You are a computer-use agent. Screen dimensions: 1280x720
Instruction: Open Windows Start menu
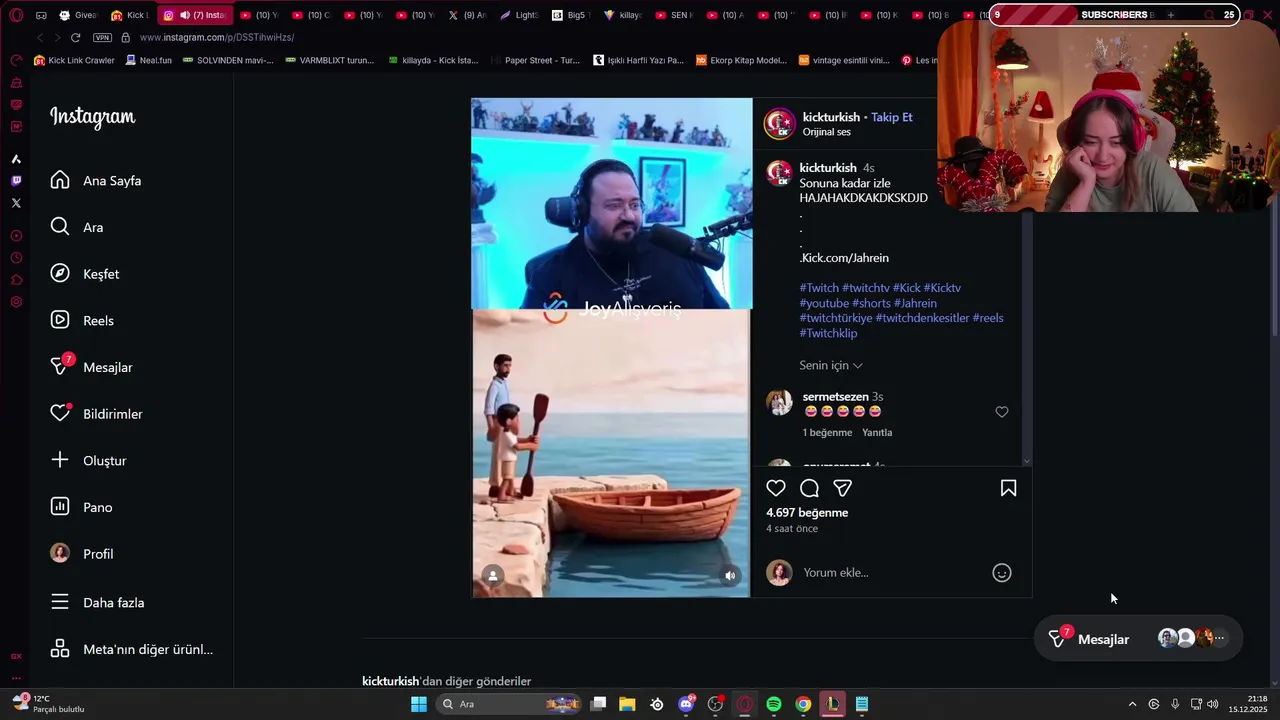click(419, 704)
